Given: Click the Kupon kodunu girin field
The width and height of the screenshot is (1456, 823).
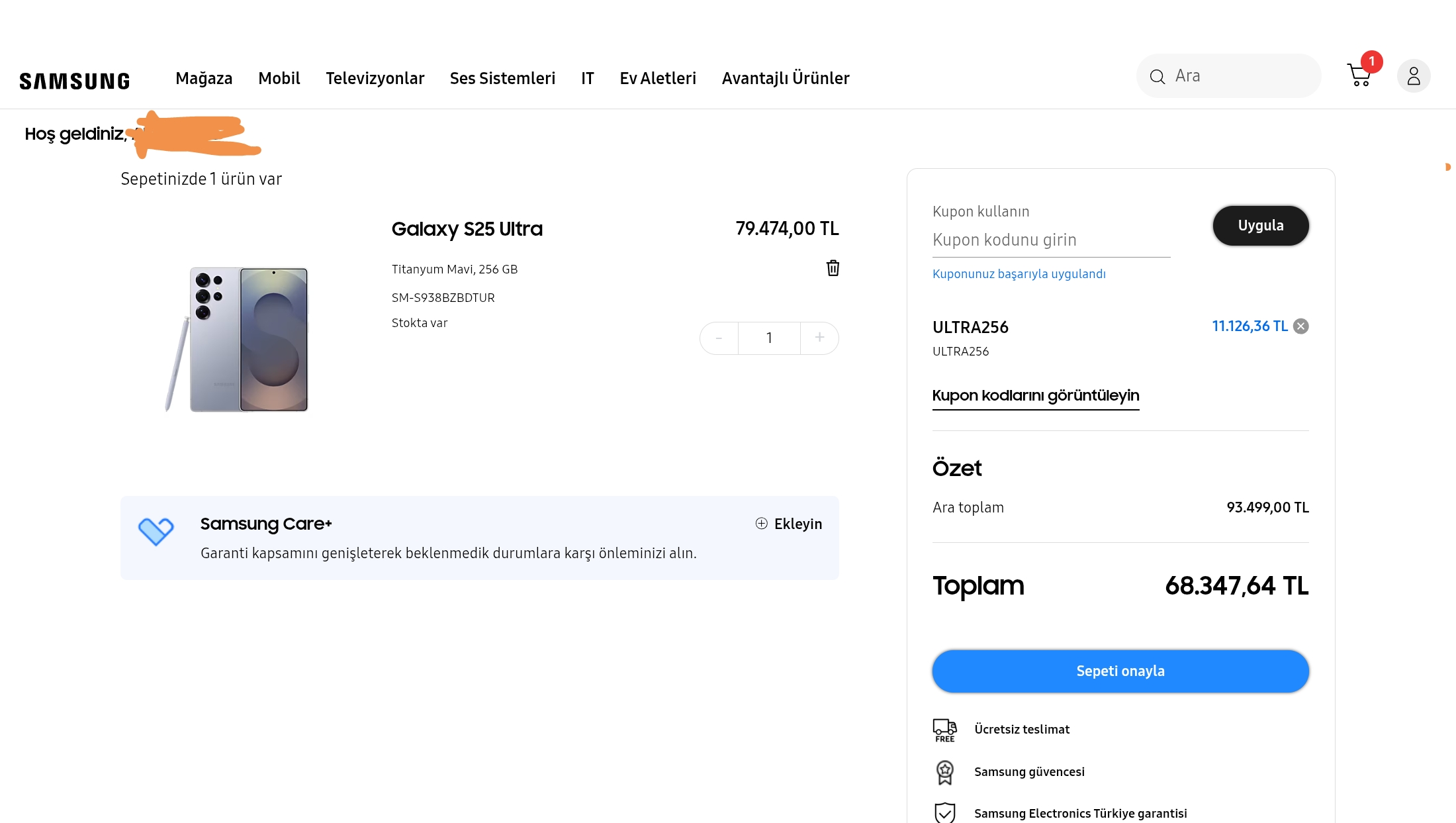Looking at the screenshot, I should pos(1052,240).
